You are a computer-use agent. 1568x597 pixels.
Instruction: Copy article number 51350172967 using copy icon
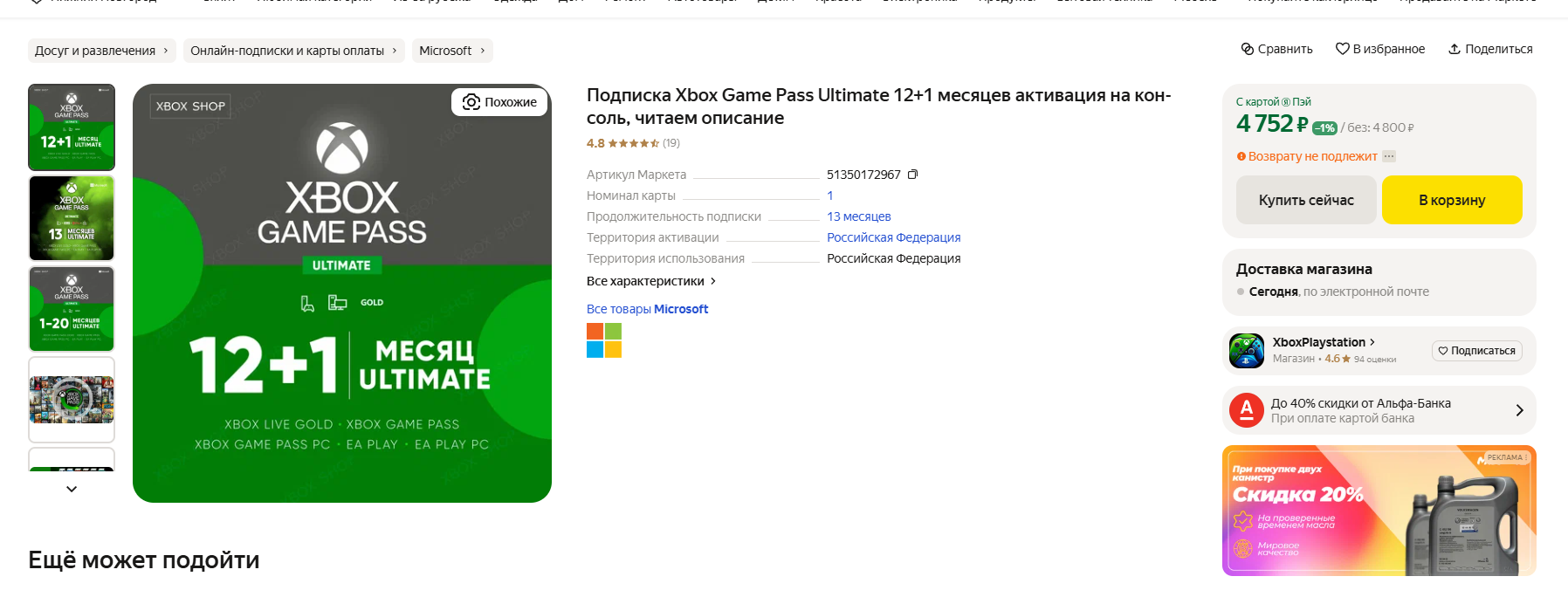point(912,175)
